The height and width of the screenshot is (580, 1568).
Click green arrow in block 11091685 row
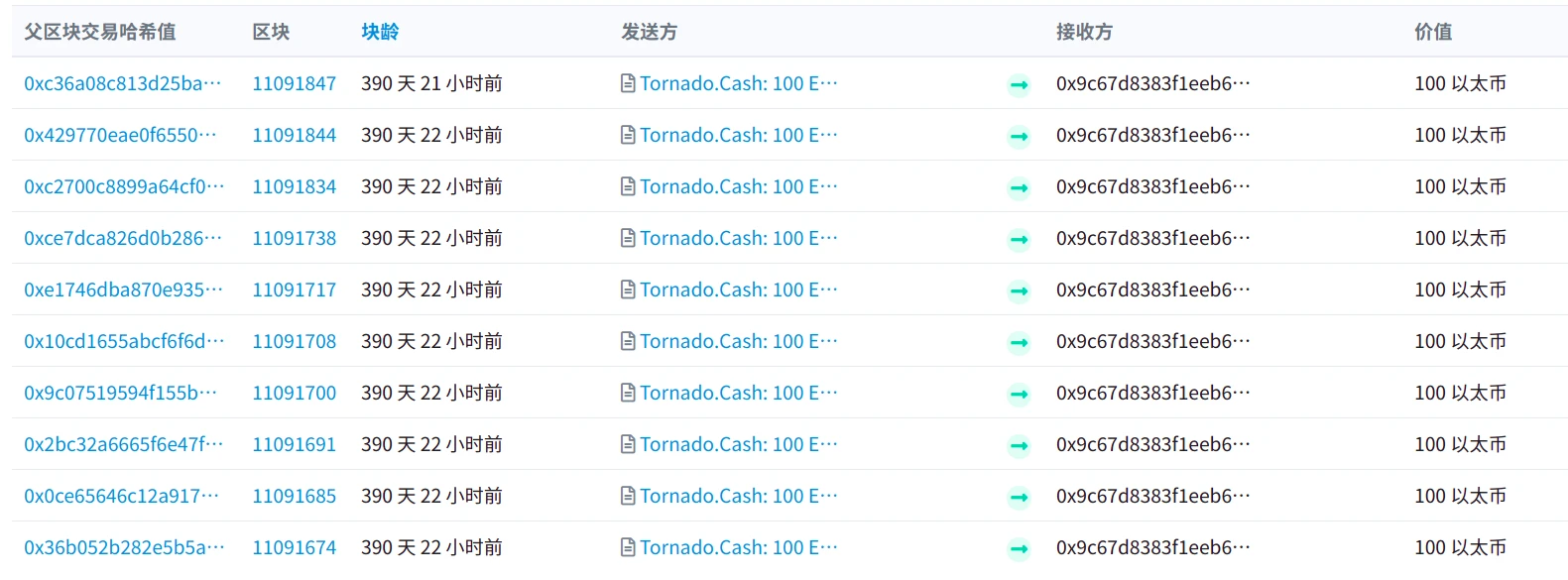1019,498
